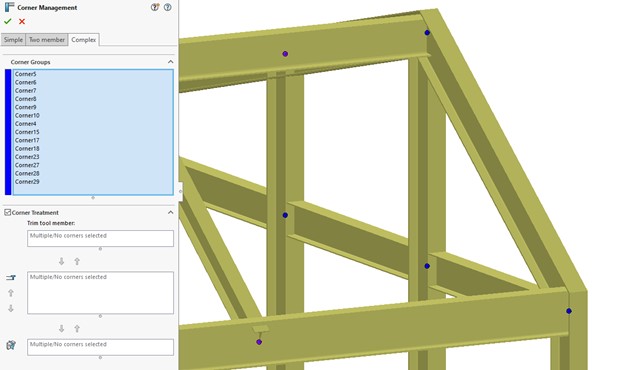Select Corner10 in the Corner Groups list
The width and height of the screenshot is (627, 370).
pos(27,115)
